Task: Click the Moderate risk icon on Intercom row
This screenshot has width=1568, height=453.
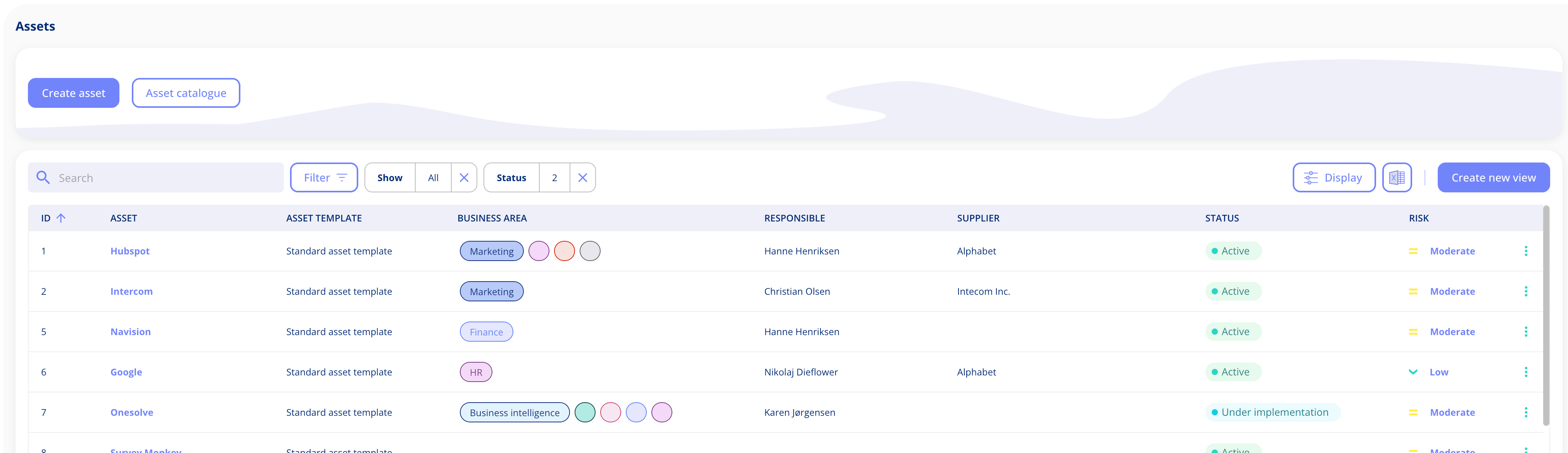Action: pyautogui.click(x=1413, y=291)
